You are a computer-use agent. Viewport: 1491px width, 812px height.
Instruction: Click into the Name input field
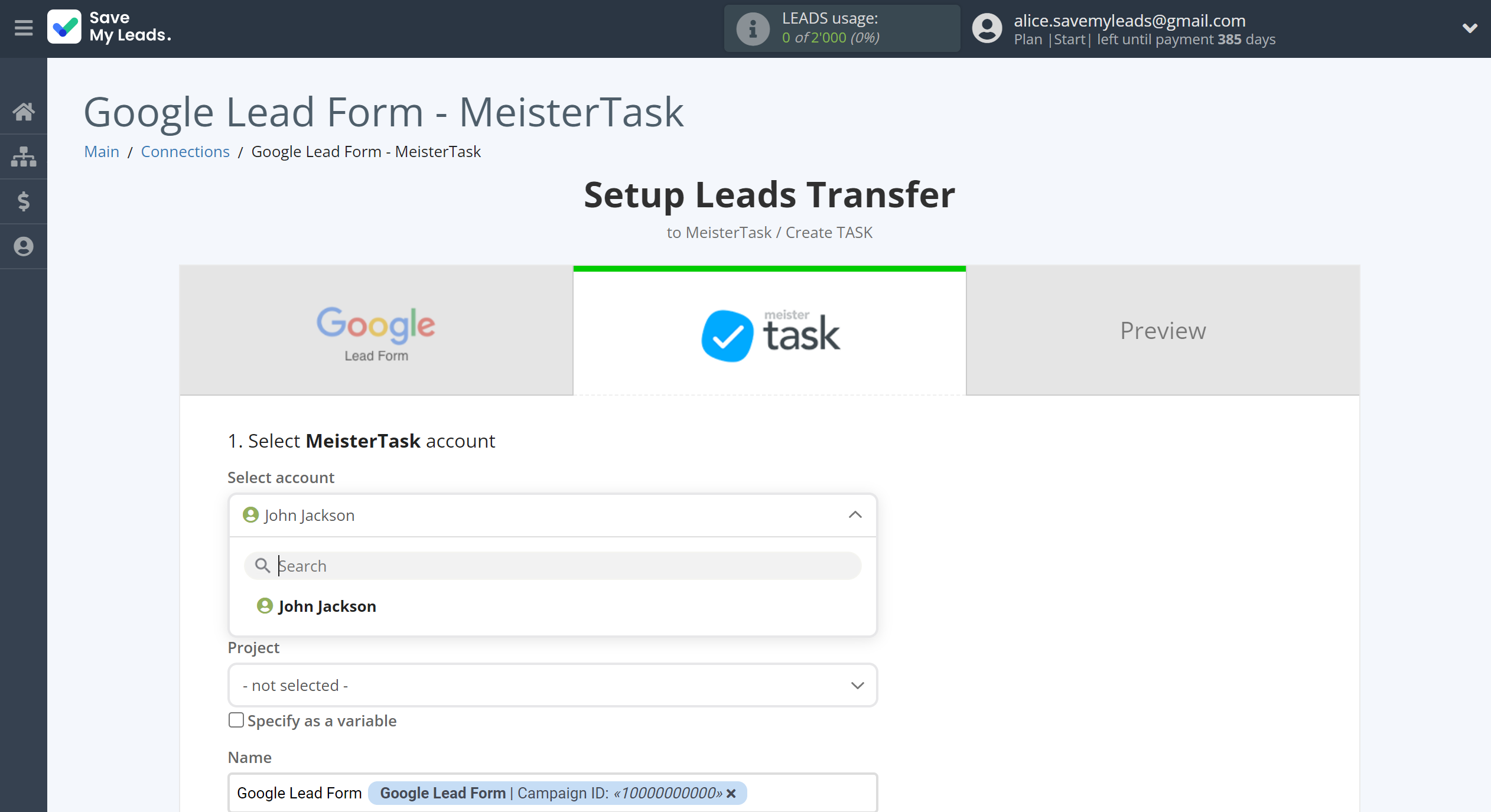pos(552,793)
